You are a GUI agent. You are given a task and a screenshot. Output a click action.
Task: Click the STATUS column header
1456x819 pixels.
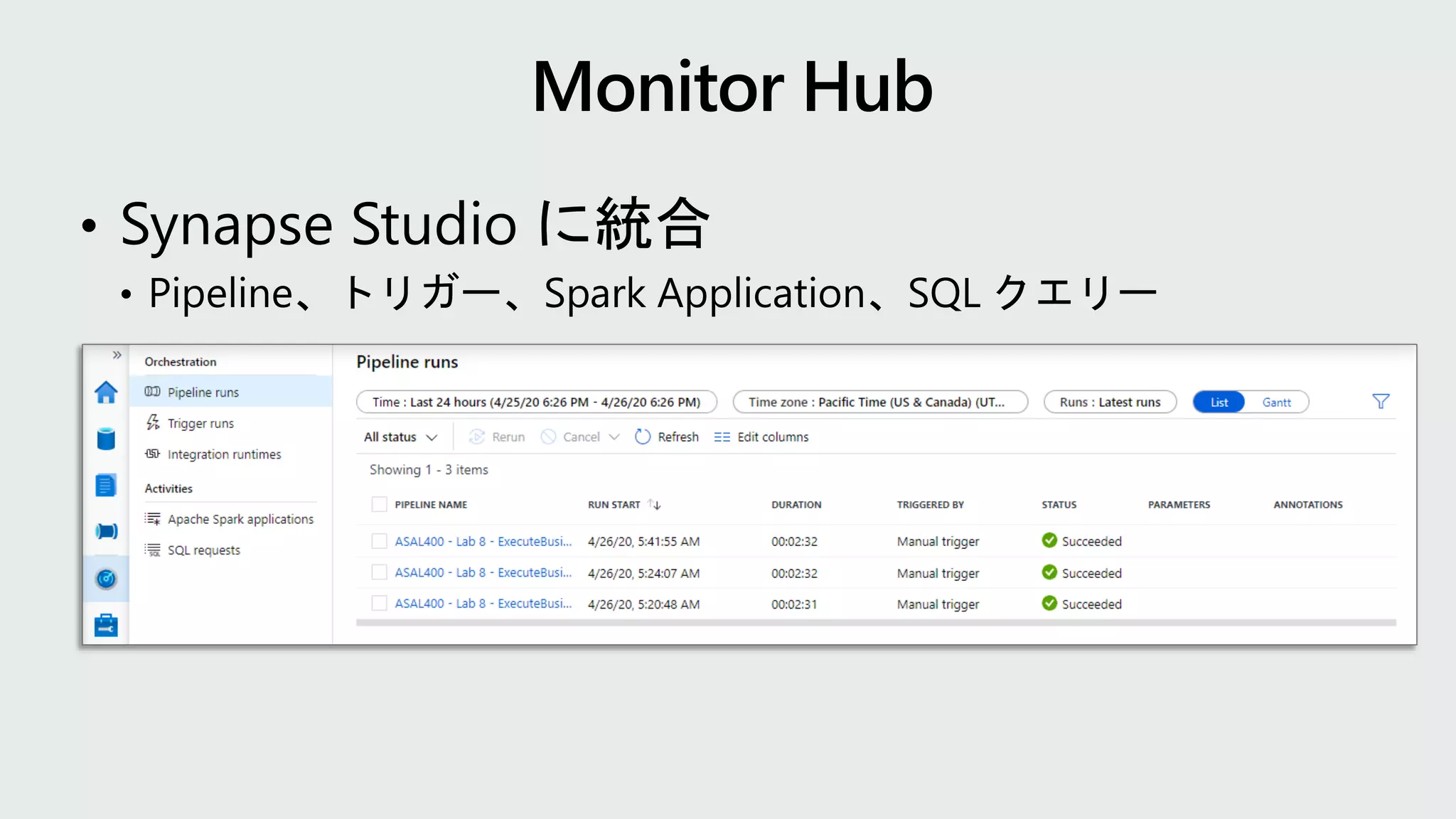click(1059, 505)
